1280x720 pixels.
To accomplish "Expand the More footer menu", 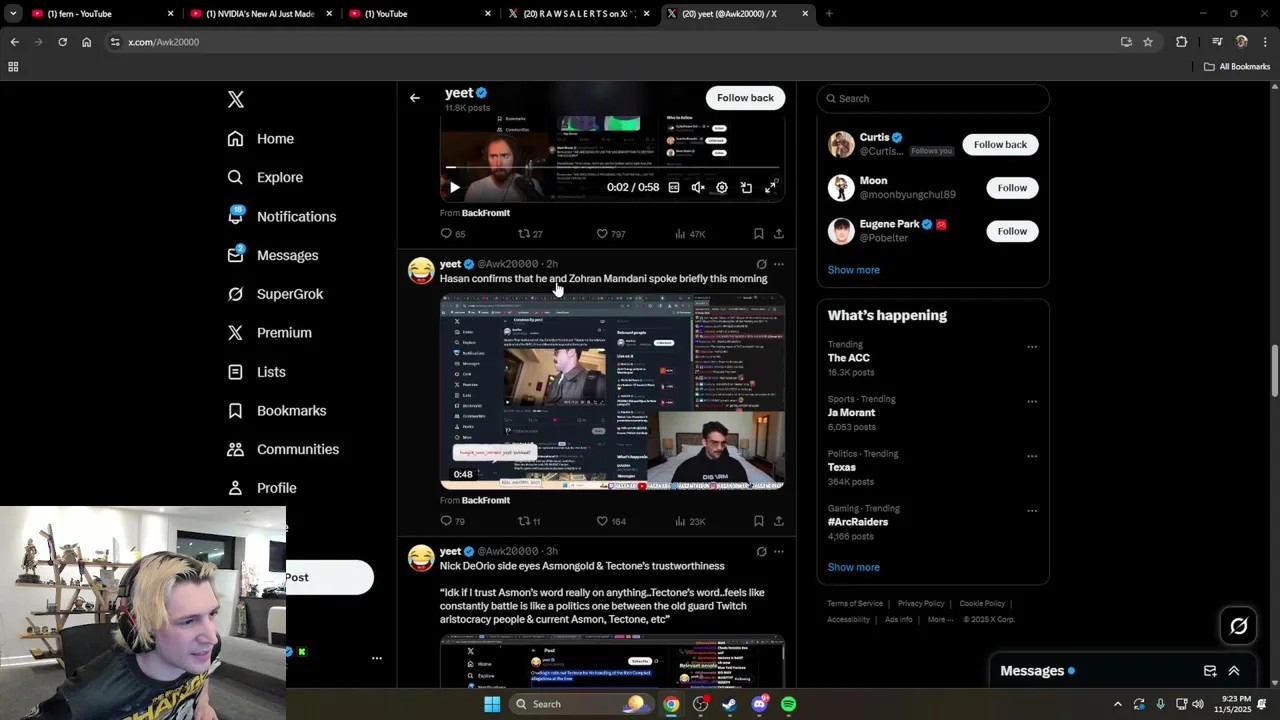I will [940, 620].
